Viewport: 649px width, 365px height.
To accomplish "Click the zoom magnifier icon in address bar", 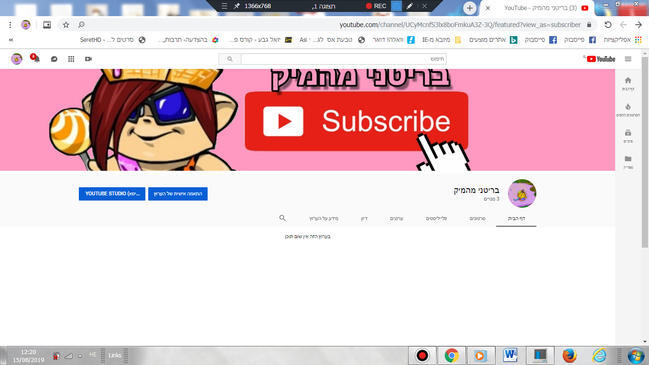I will point(82,25).
